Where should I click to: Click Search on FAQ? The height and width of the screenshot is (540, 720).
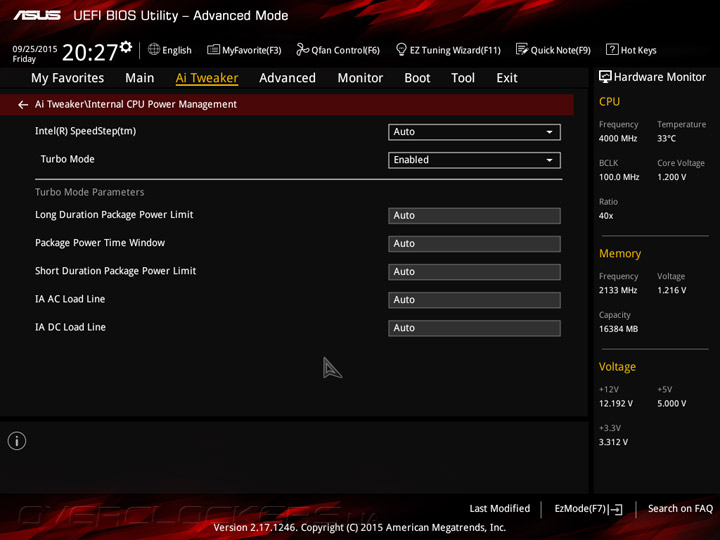680,509
